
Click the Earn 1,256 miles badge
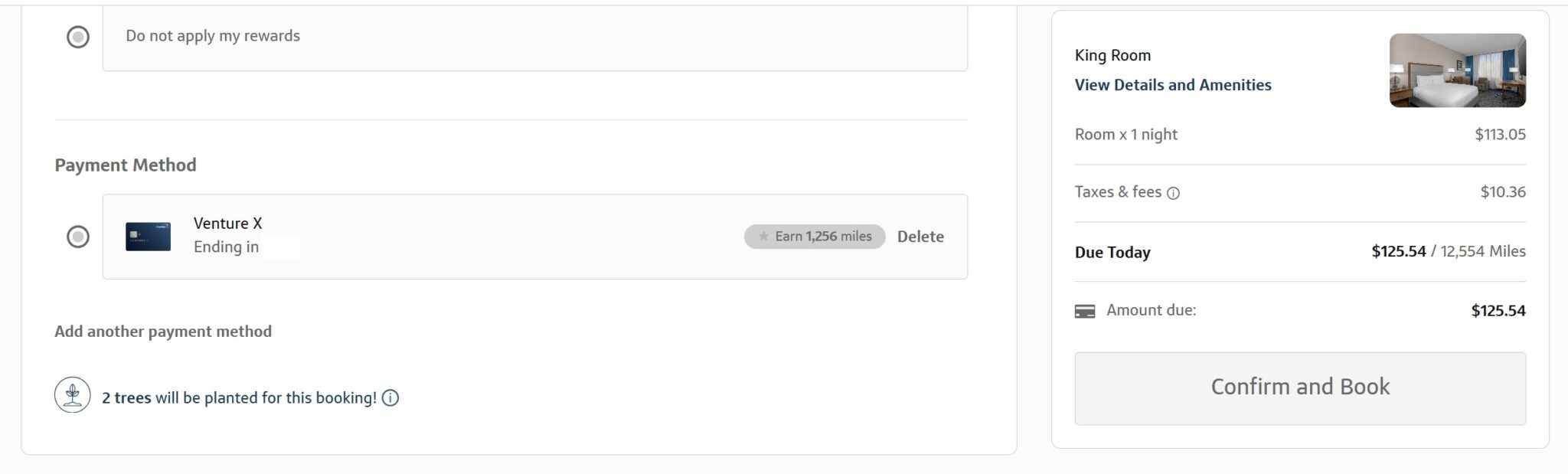click(x=815, y=237)
